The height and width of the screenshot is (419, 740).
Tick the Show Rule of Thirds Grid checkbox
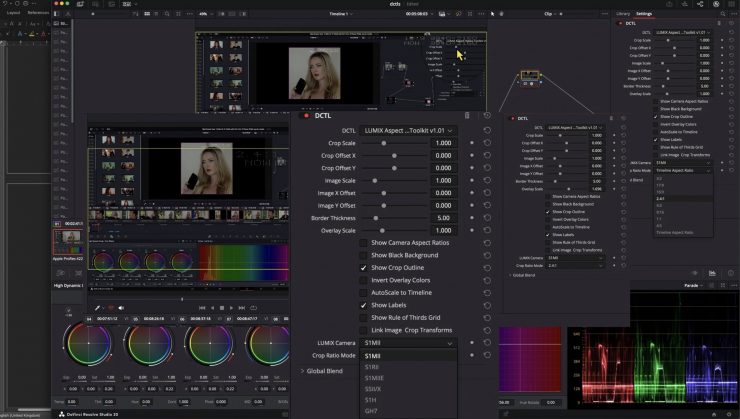(x=364, y=318)
